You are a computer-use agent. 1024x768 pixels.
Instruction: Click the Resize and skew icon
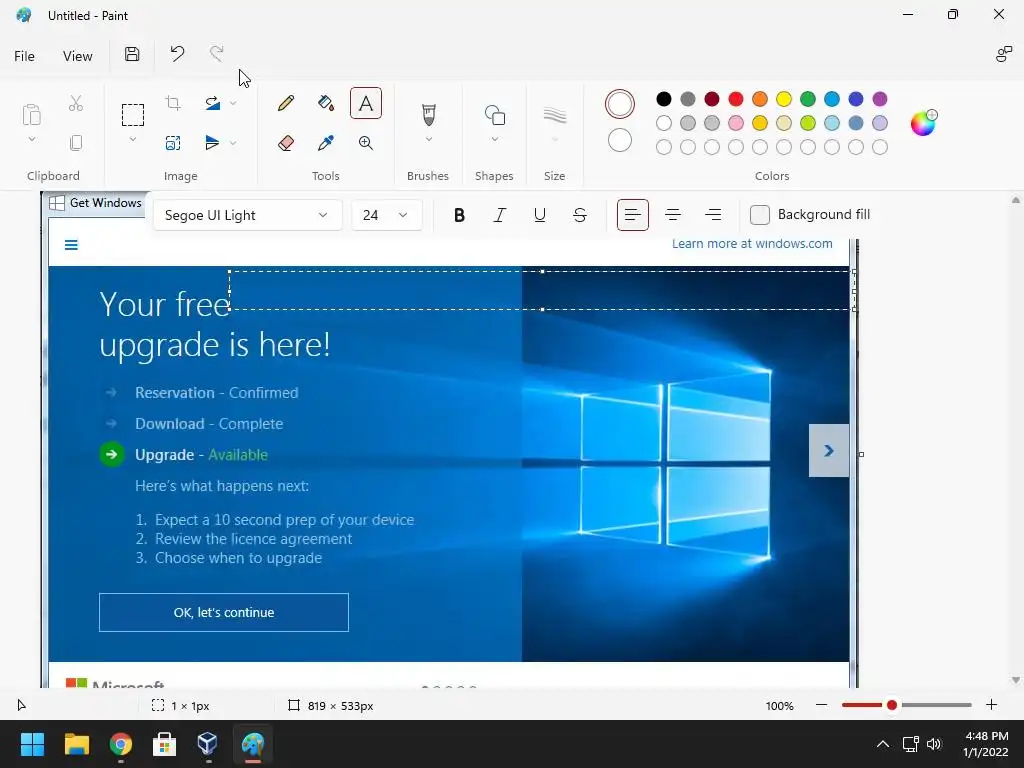pos(173,143)
